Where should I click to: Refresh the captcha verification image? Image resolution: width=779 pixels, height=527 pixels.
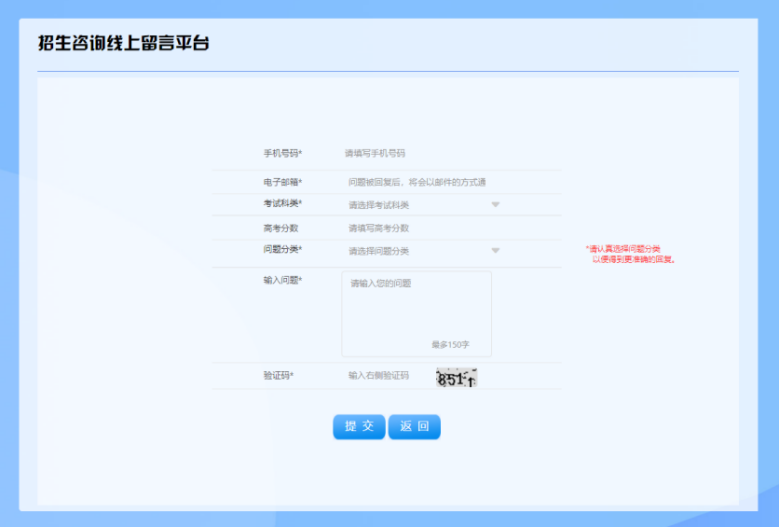click(456, 378)
